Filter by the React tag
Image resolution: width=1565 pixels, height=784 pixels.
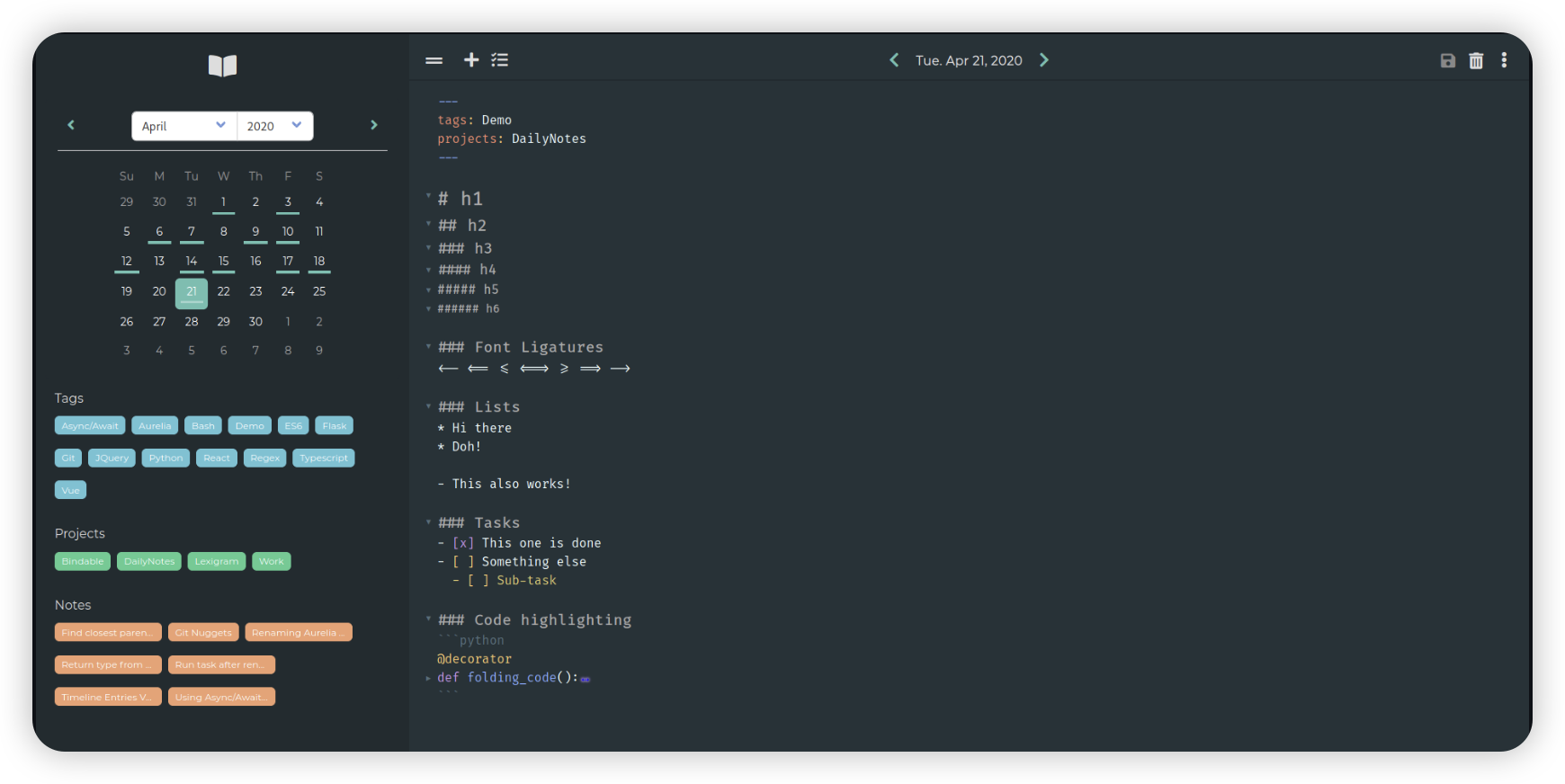(x=217, y=459)
